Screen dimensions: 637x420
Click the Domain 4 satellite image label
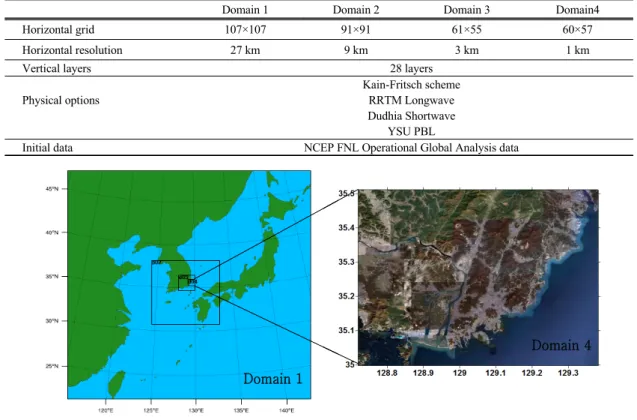click(561, 345)
